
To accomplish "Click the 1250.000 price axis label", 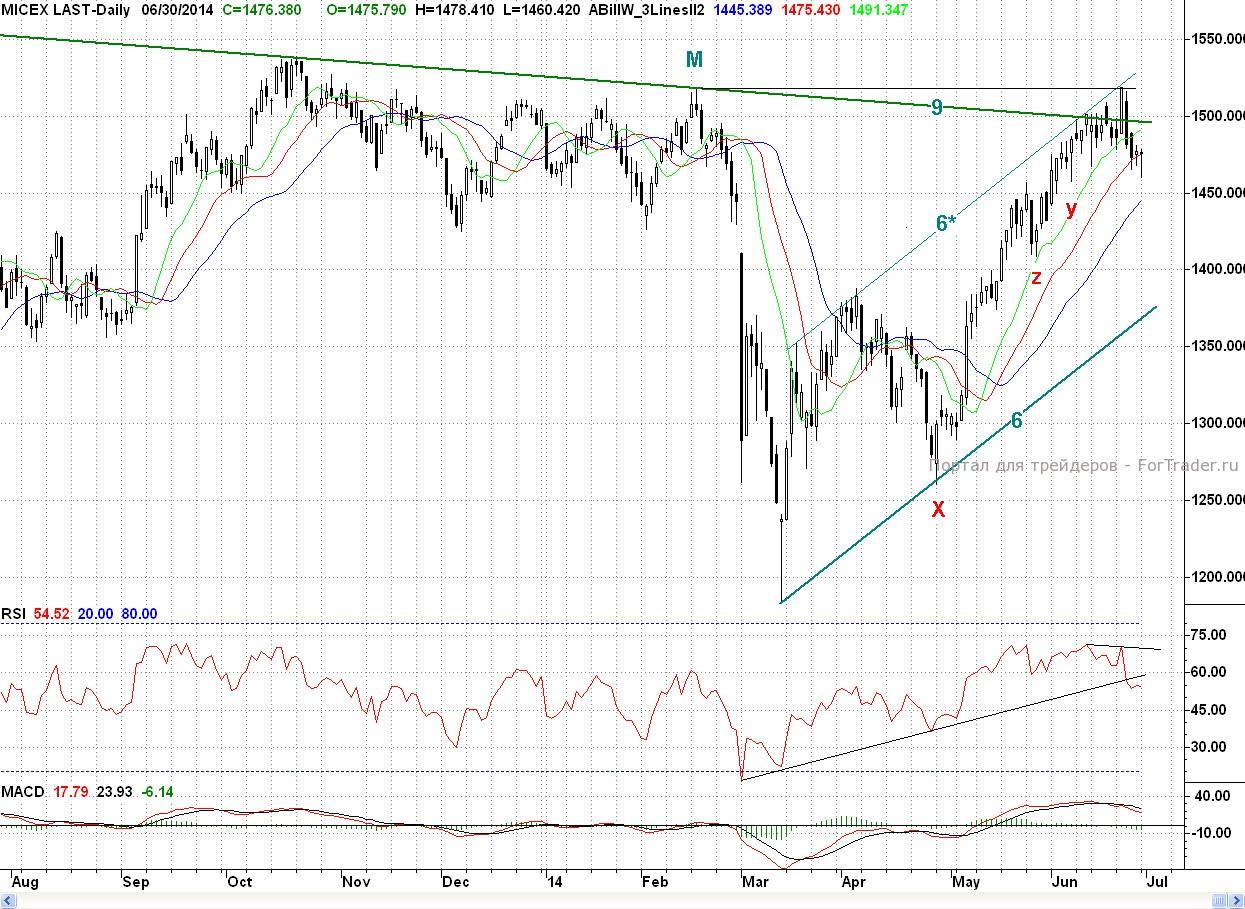I will (x=1217, y=500).
